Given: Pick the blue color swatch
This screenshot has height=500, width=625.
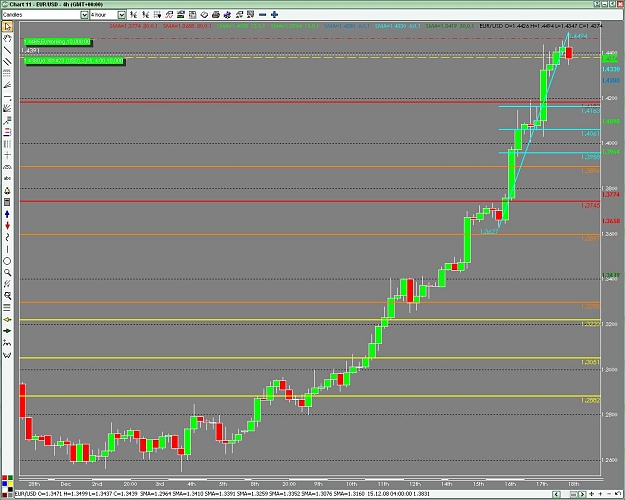Looking at the screenshot, I should coord(4,483).
